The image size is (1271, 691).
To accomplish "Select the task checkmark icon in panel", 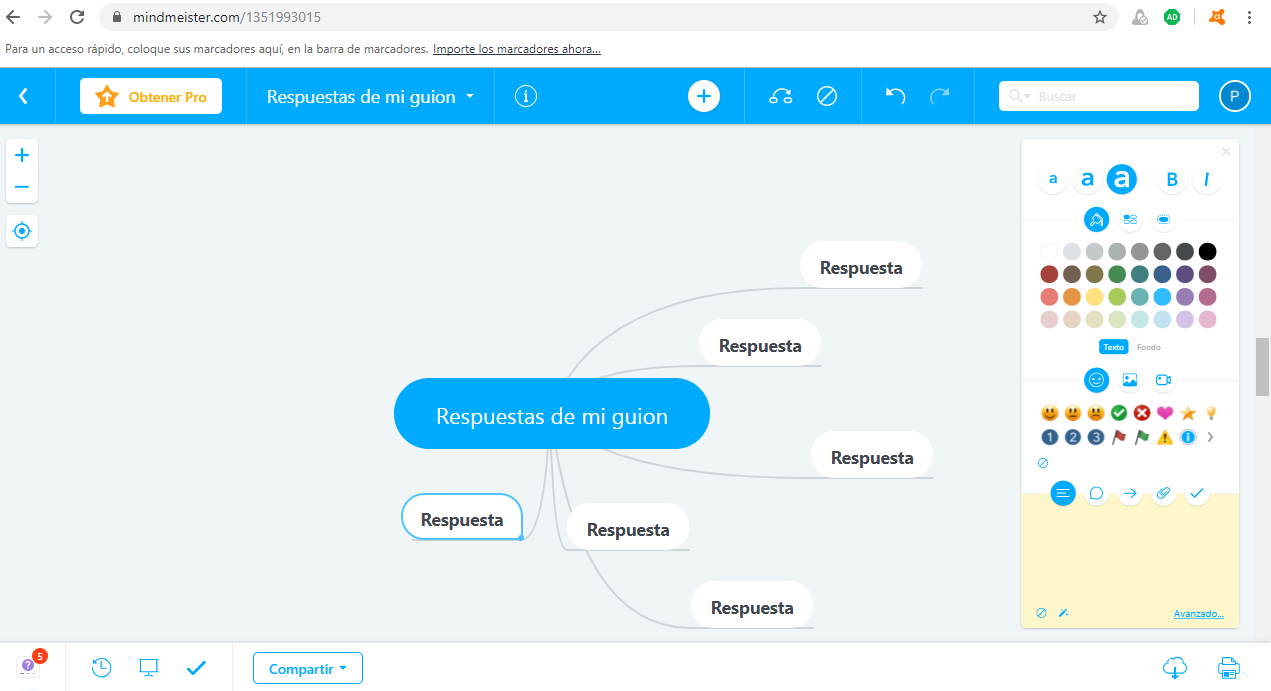I will [x=1197, y=493].
